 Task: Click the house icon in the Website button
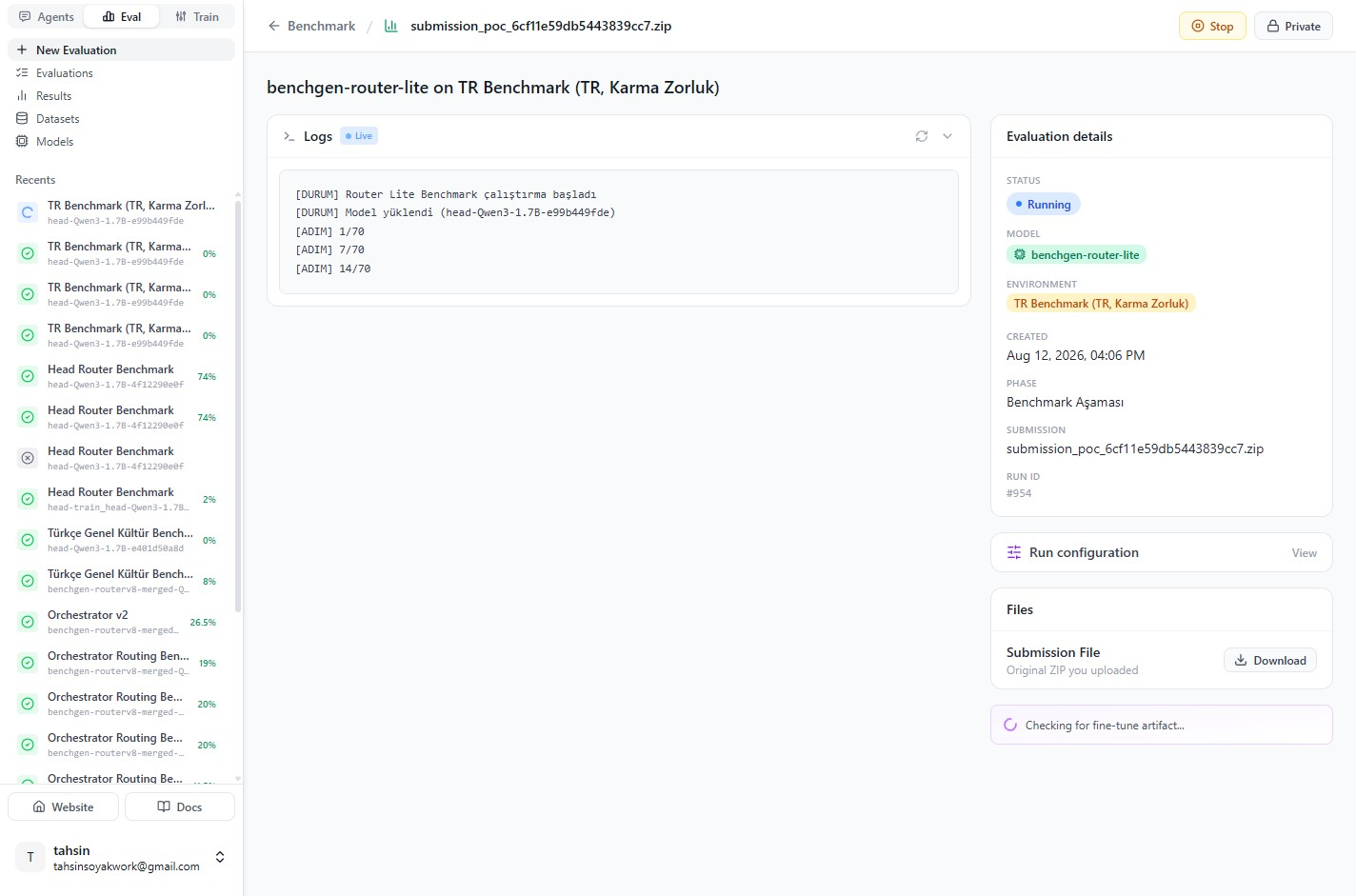click(39, 806)
